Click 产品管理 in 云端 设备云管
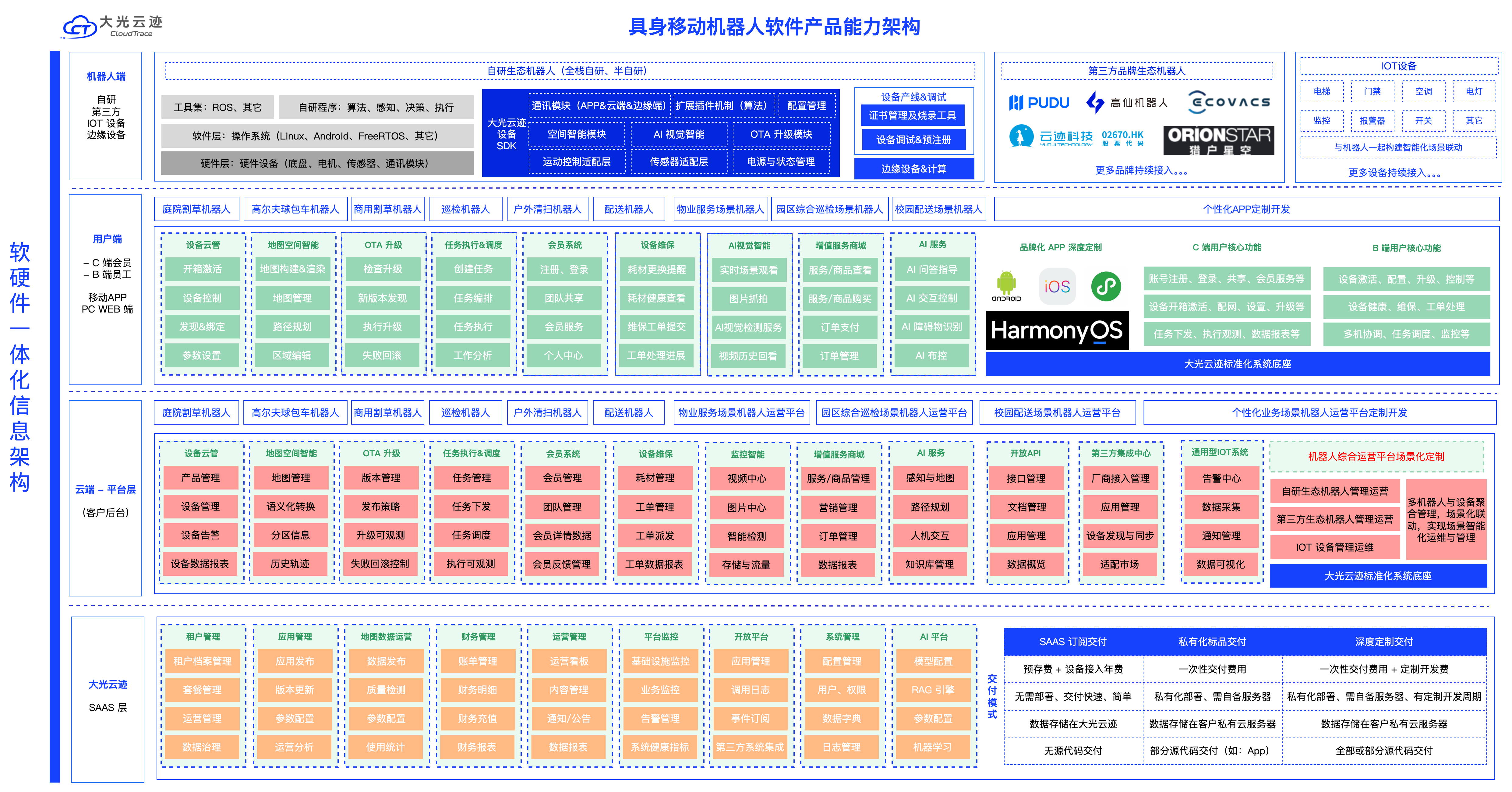This screenshot has height=792, width=1512. 201,478
